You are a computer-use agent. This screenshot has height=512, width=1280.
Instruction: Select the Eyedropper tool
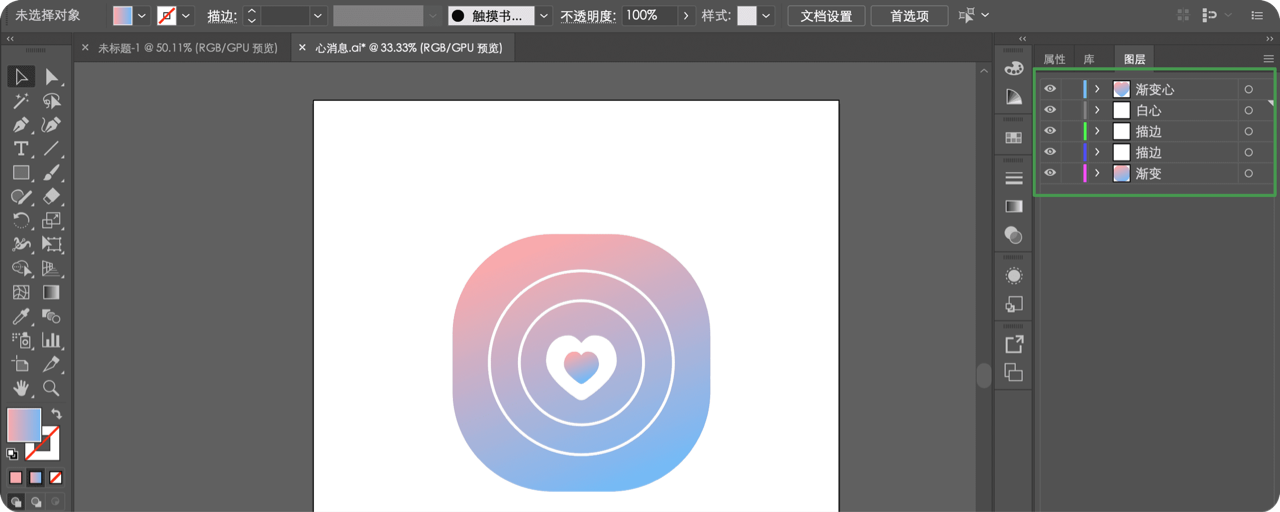(x=21, y=316)
